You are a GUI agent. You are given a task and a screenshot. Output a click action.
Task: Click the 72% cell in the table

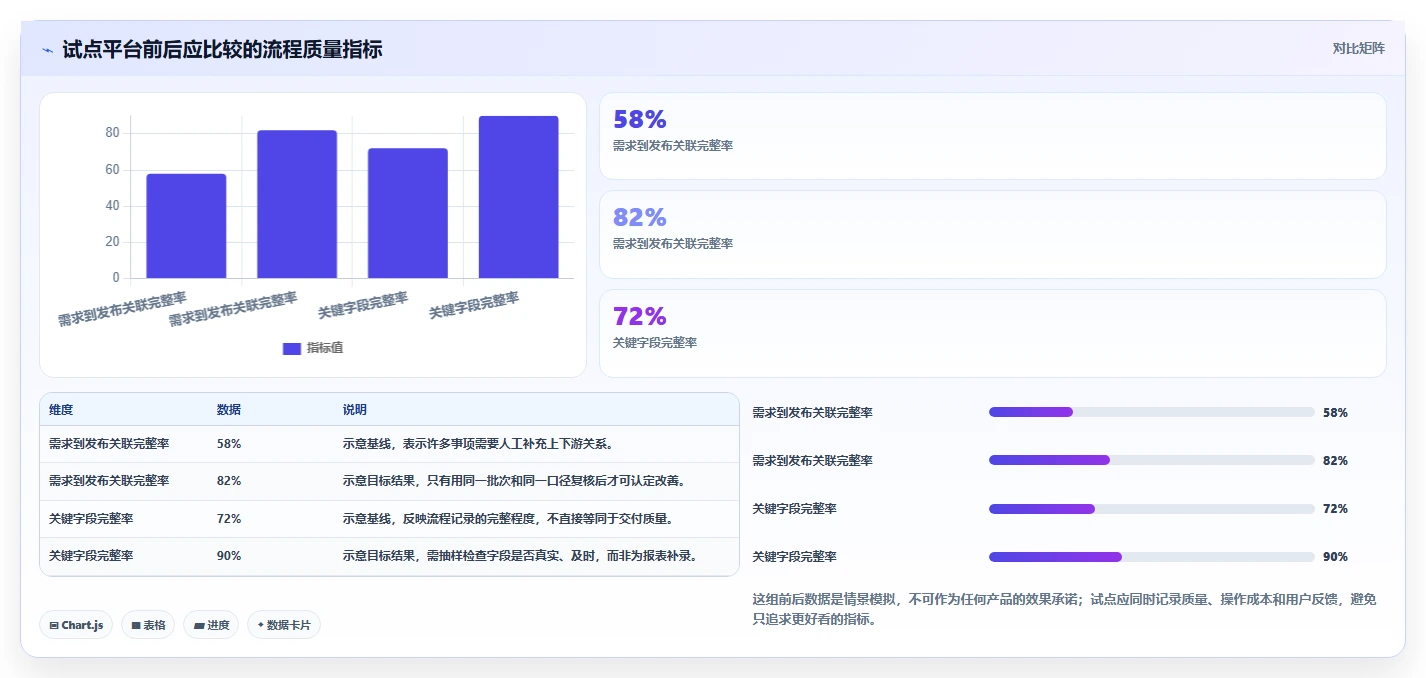pyautogui.click(x=228, y=519)
